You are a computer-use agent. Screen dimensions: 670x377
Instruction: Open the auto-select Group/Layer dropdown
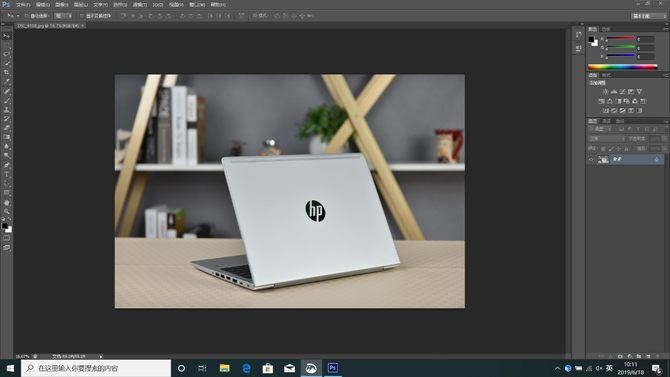click(63, 16)
